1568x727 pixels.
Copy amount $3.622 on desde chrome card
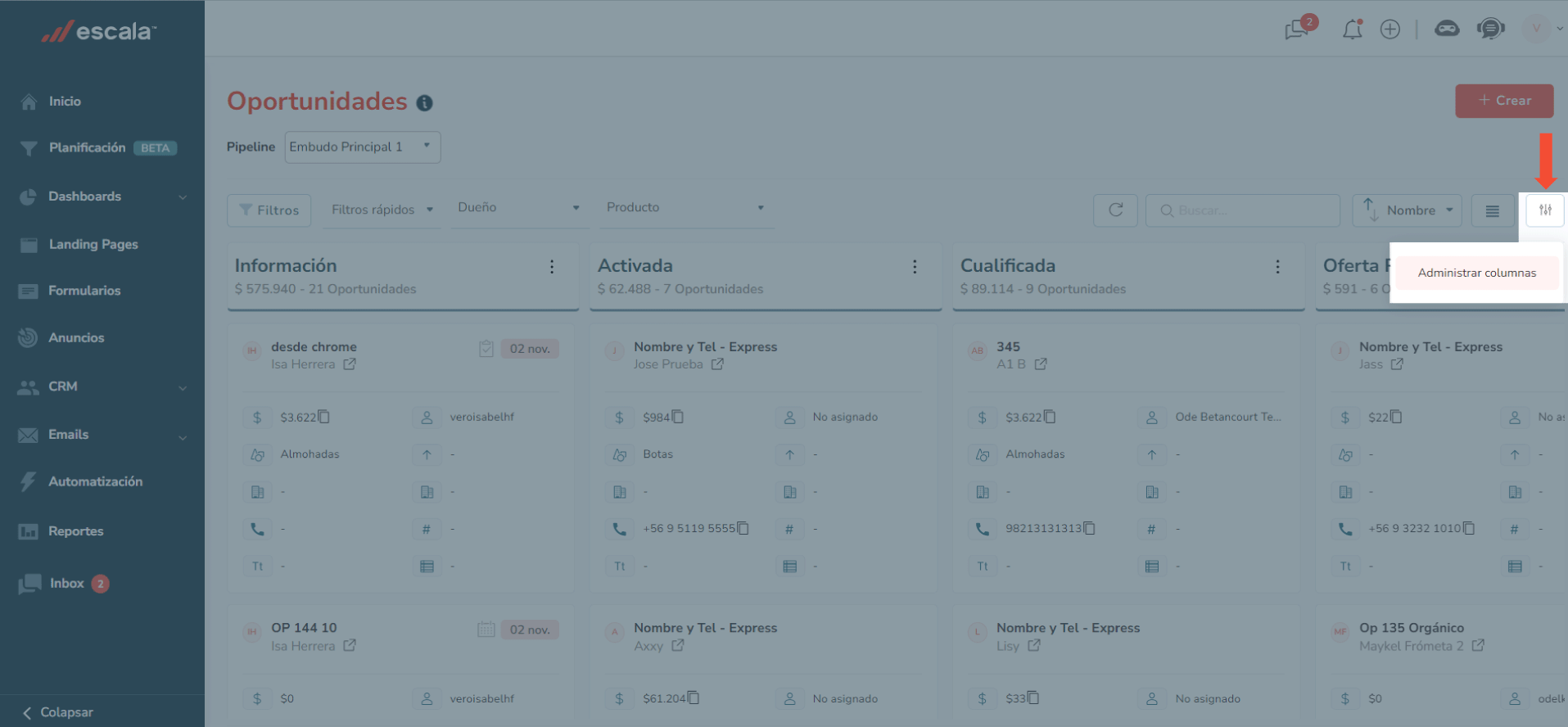(x=324, y=417)
